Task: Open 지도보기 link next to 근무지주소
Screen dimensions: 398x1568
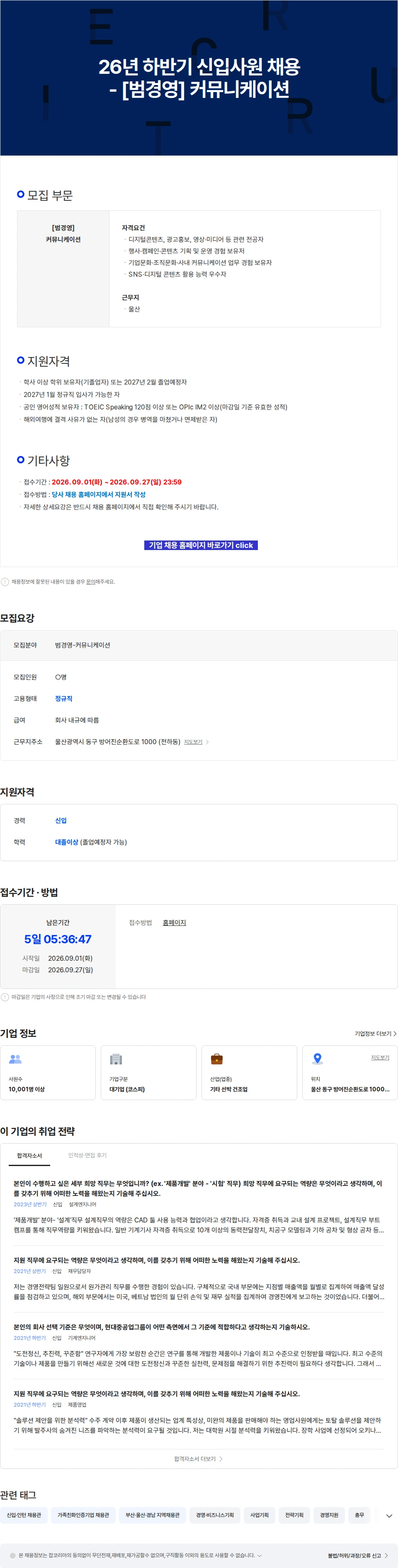Action: tap(193, 741)
